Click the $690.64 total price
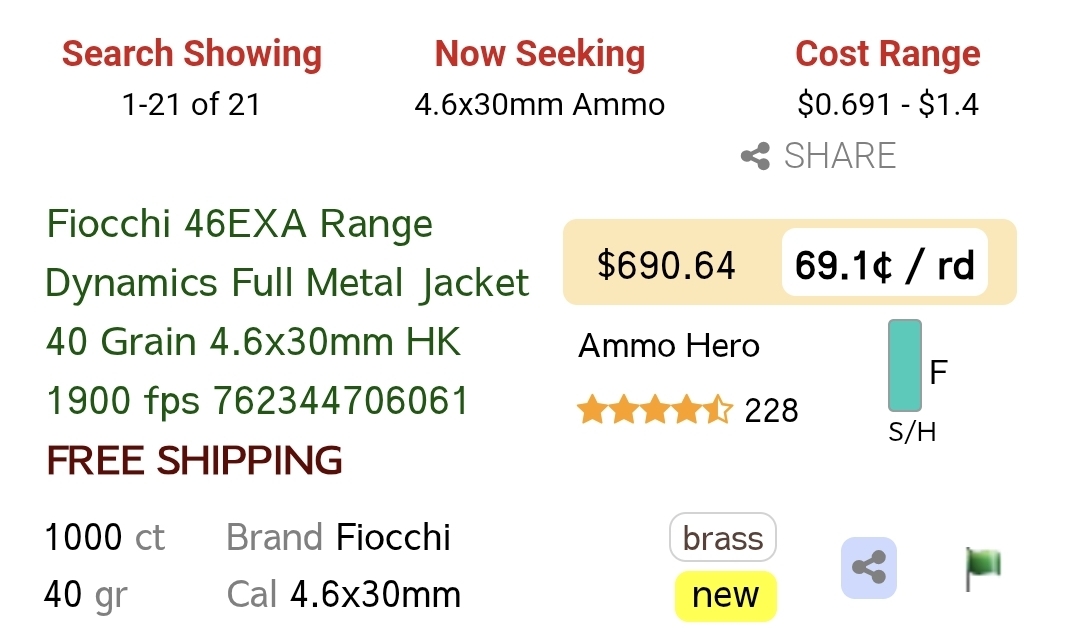The height and width of the screenshot is (636, 1080). [x=666, y=265]
